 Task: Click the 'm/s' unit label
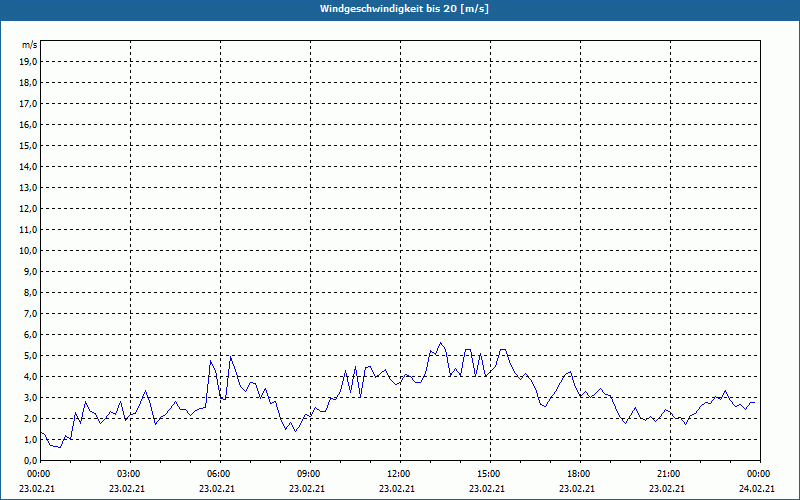30,45
